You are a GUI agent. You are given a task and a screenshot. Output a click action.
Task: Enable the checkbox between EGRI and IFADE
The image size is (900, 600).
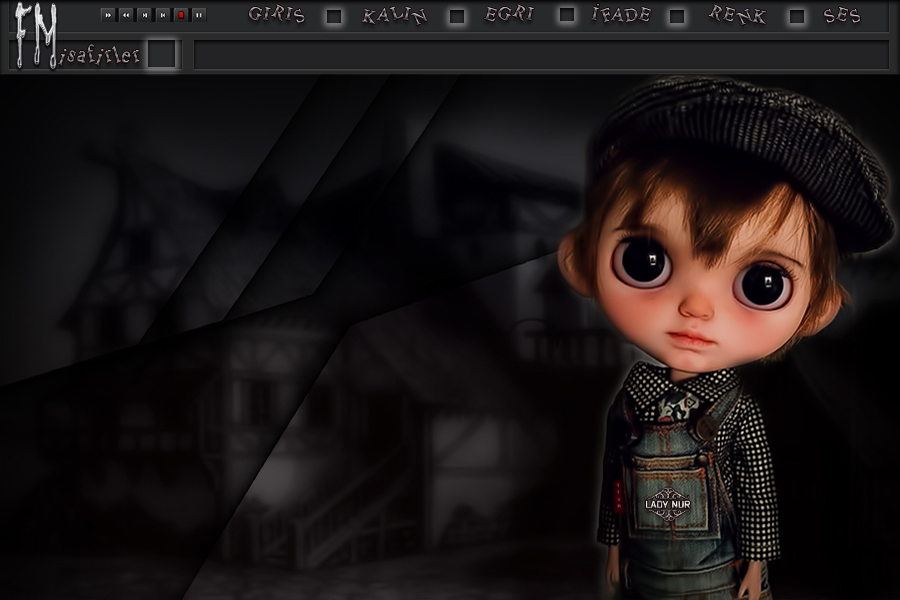567,15
